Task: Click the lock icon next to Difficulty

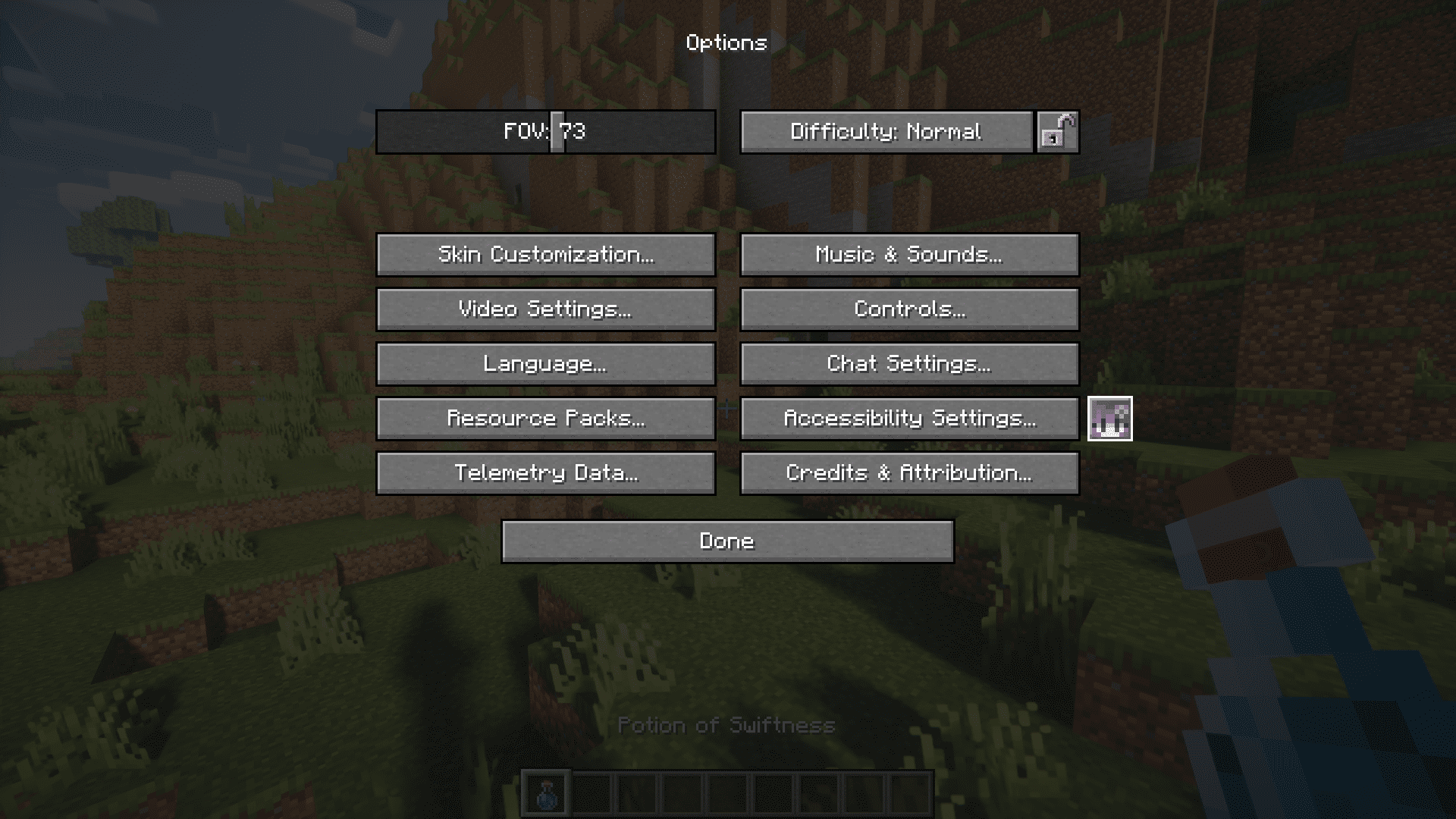Action: (1057, 131)
